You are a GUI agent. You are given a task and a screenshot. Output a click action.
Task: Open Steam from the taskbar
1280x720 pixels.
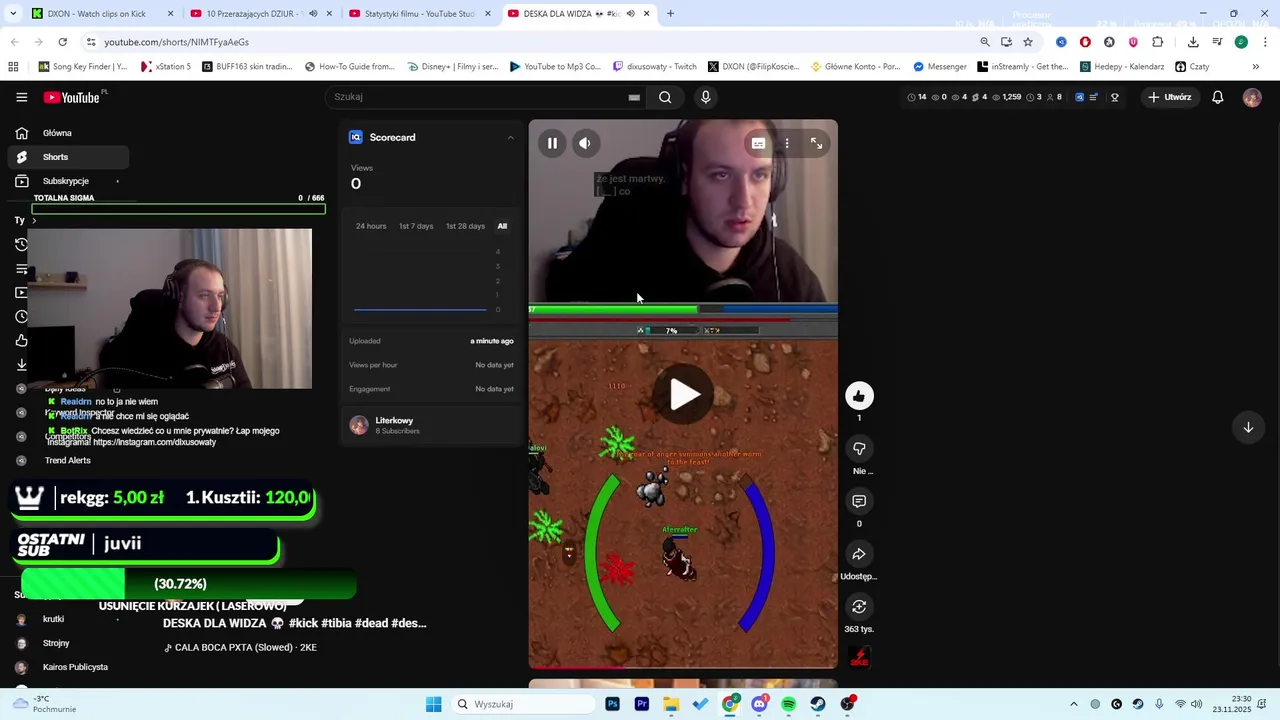pos(818,704)
